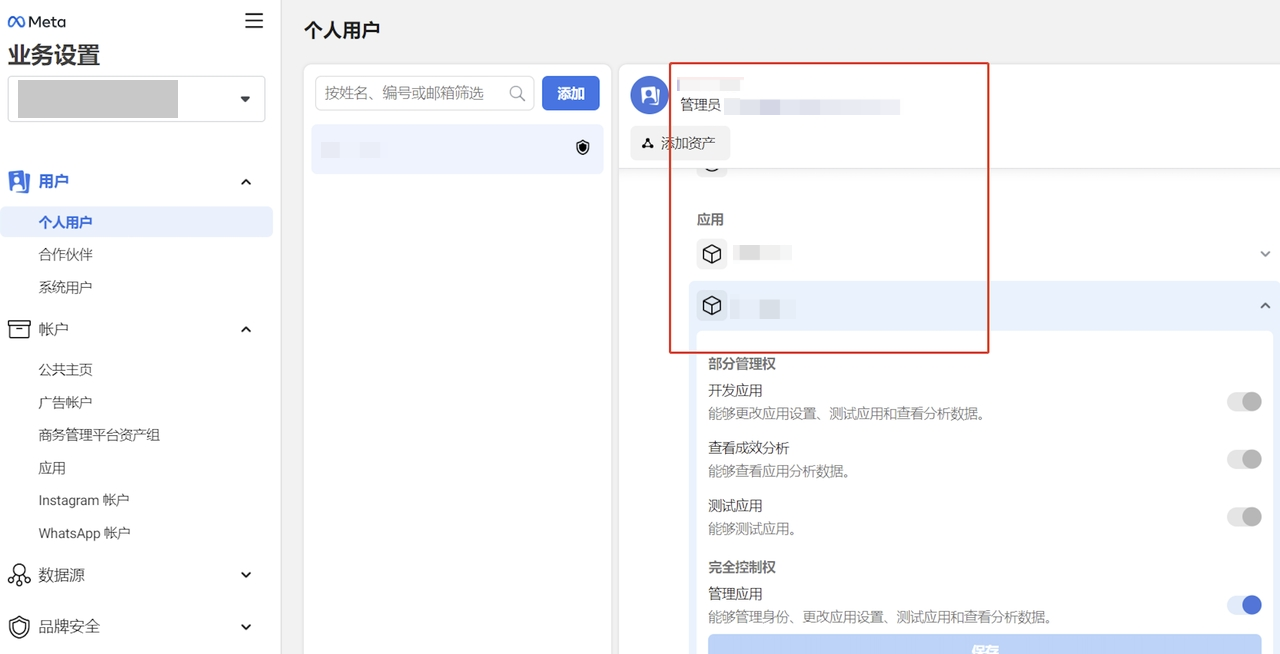The height and width of the screenshot is (654, 1280).
Task: Open 应用 in the sidebar
Action: coord(52,468)
